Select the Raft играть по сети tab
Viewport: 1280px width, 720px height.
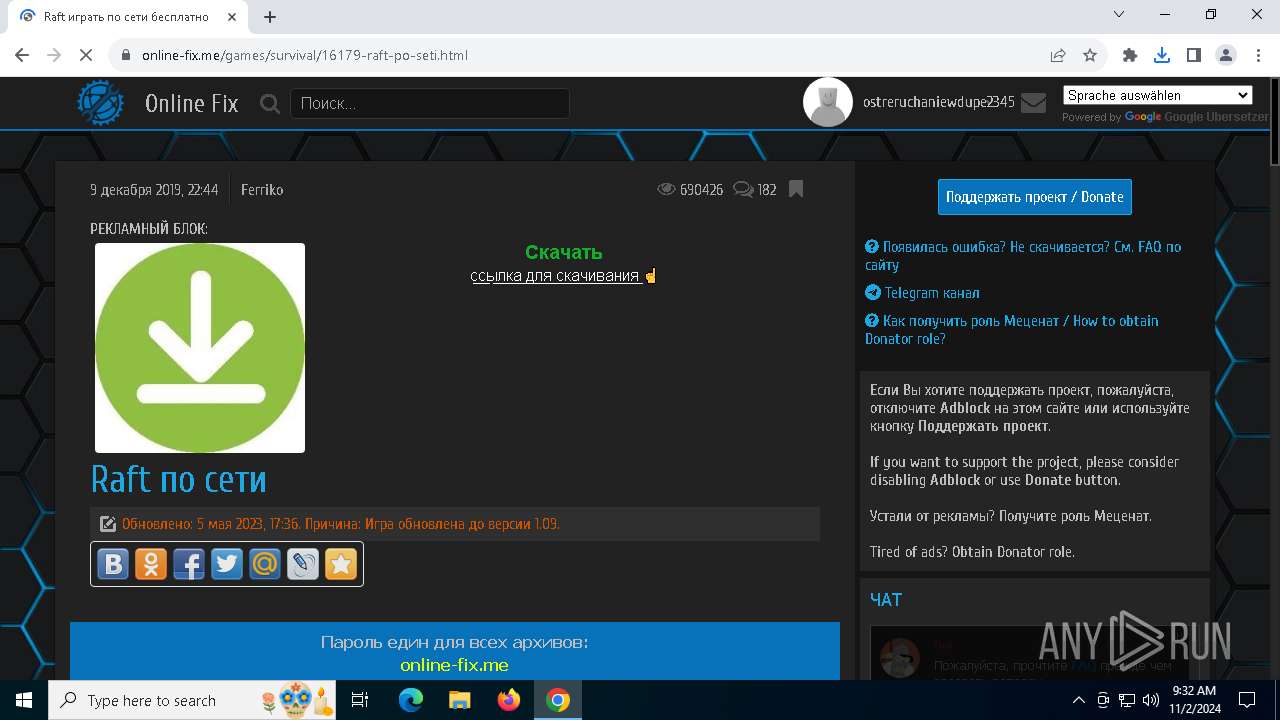tap(126, 17)
